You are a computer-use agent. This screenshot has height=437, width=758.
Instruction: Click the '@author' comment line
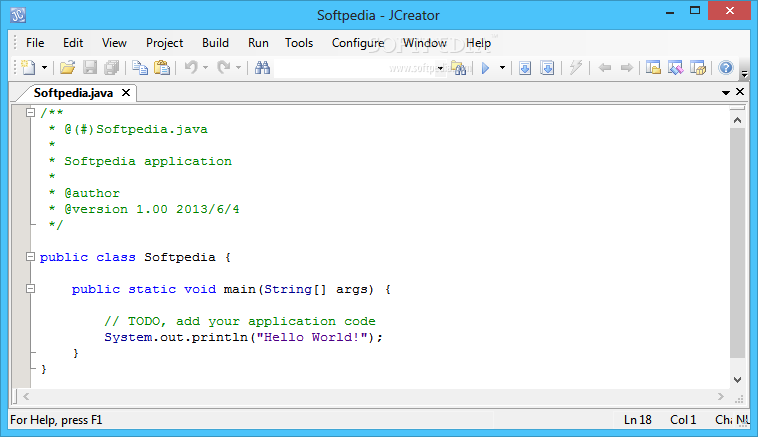92,193
